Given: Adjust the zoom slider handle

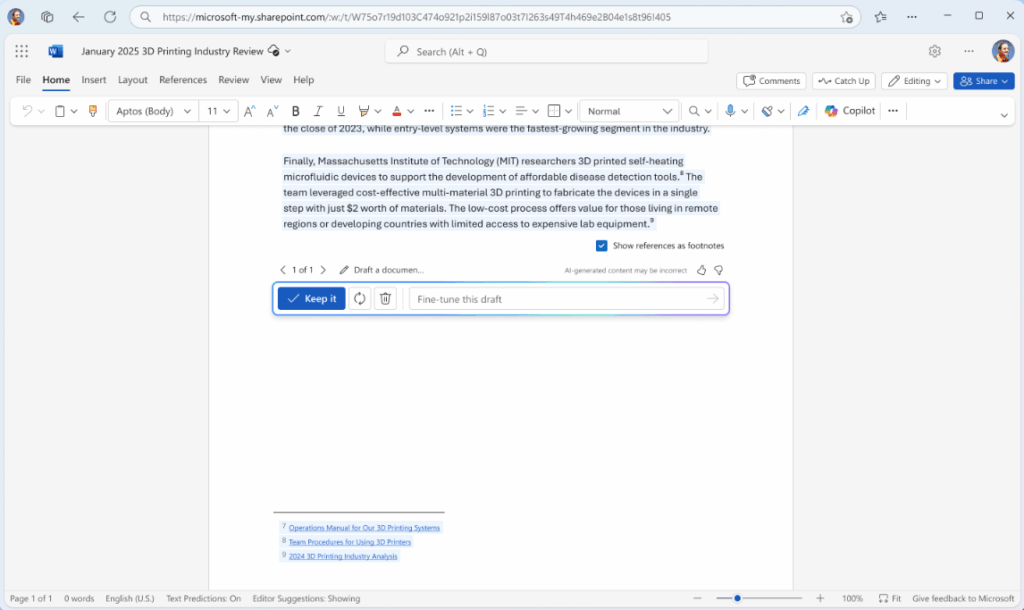Looking at the screenshot, I should click(737, 598).
